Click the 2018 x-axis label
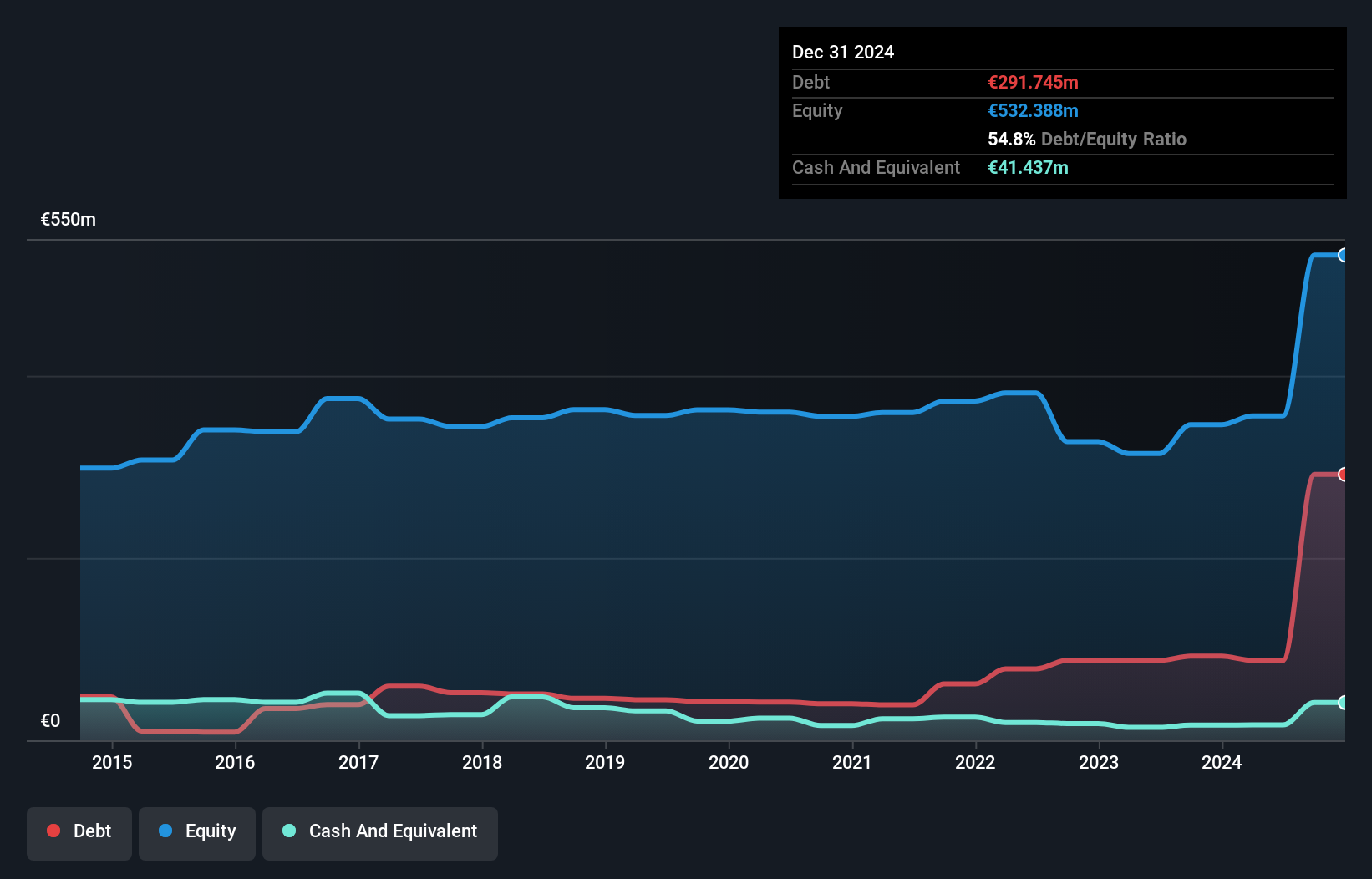The width and height of the screenshot is (1372, 879). click(482, 762)
